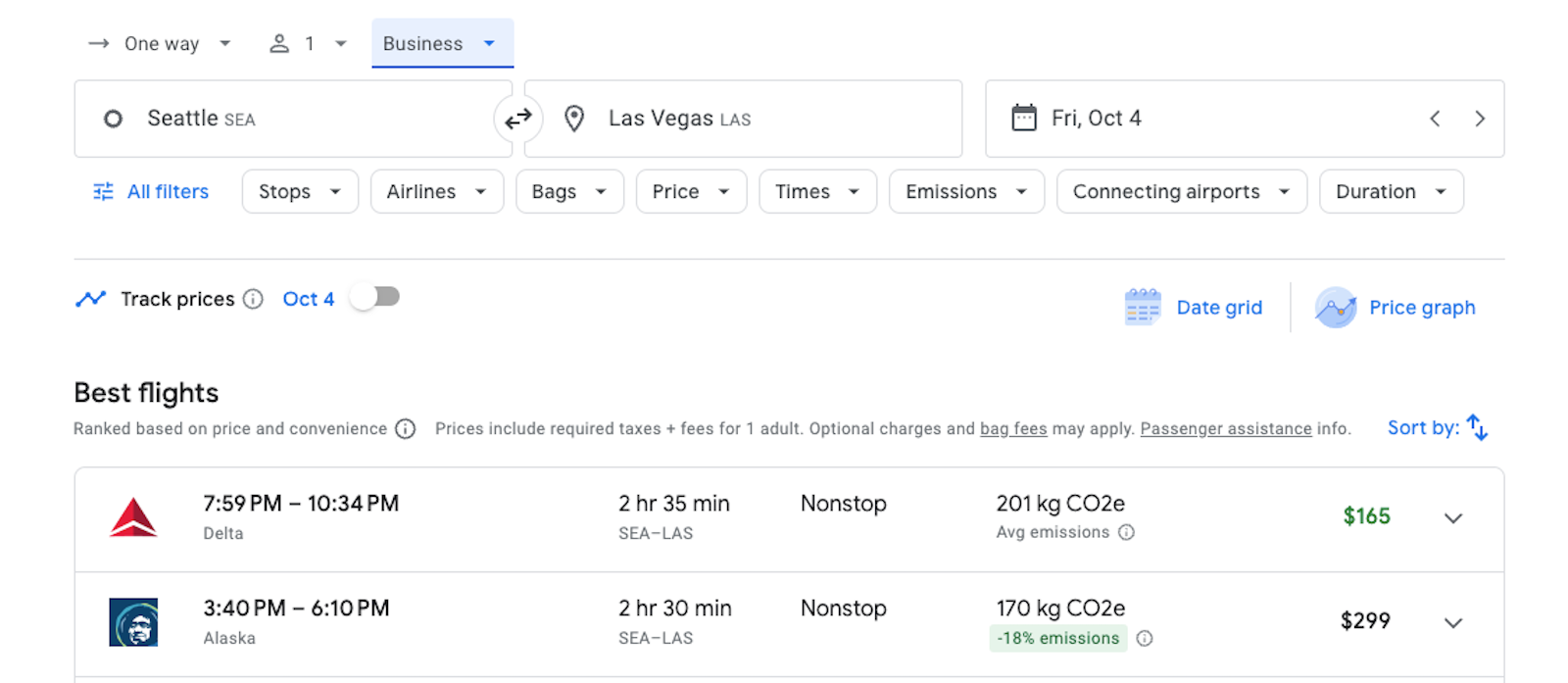
Task: Open All filters panel
Action: coord(151,191)
